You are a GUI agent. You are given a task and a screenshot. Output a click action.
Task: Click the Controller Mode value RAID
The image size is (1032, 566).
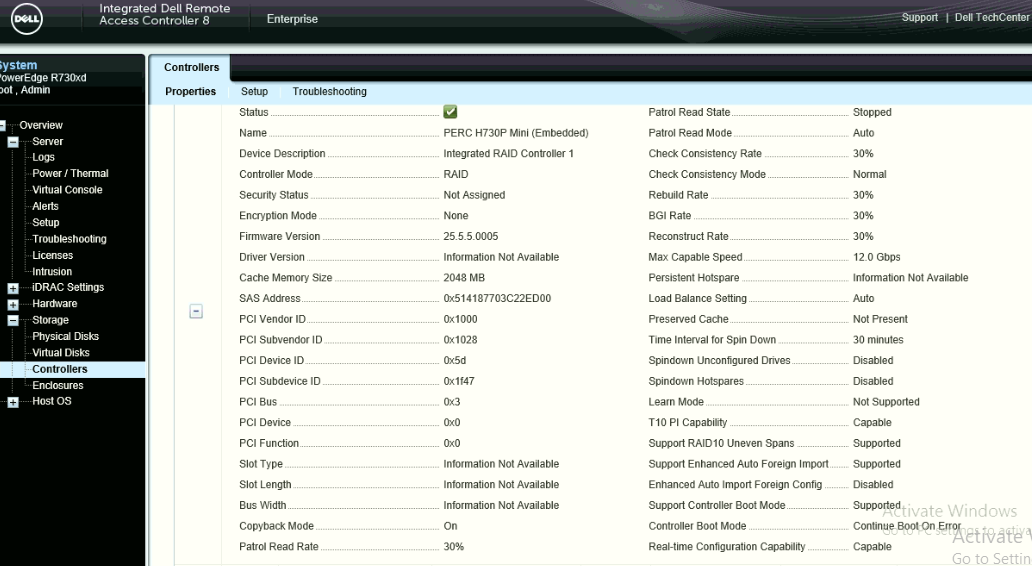pos(455,174)
